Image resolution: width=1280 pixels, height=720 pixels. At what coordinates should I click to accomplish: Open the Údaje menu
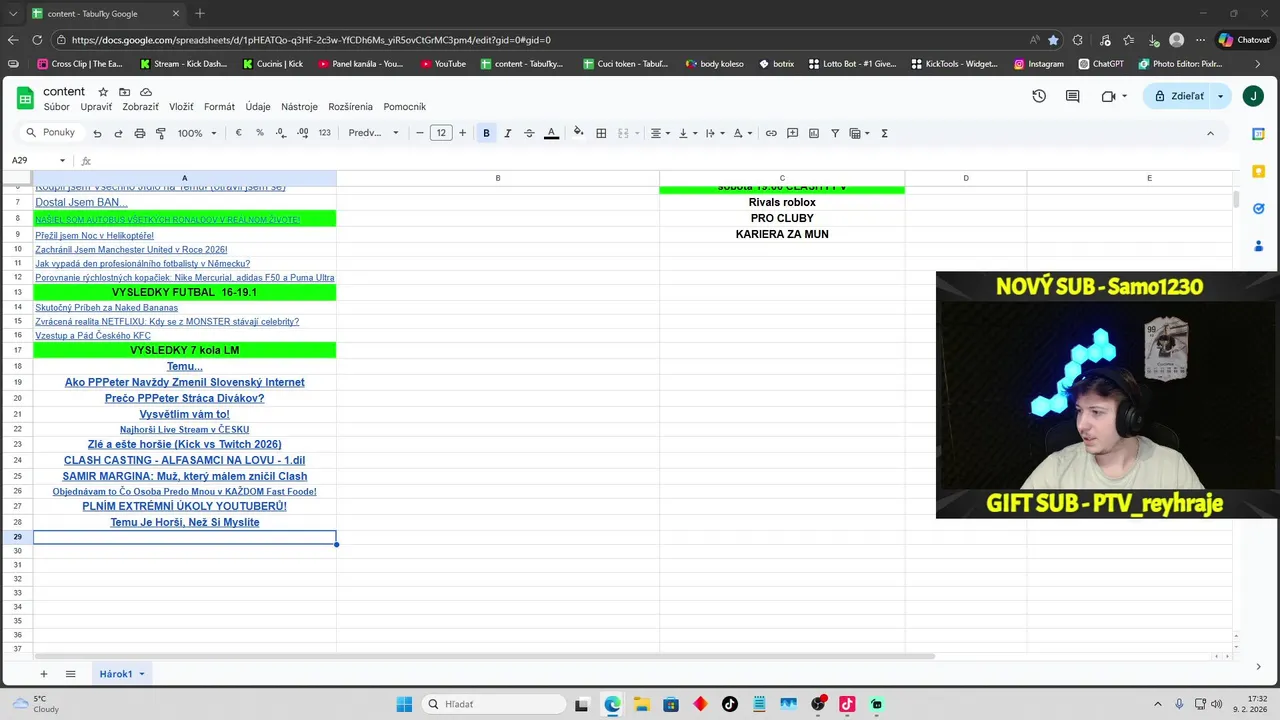click(x=258, y=107)
